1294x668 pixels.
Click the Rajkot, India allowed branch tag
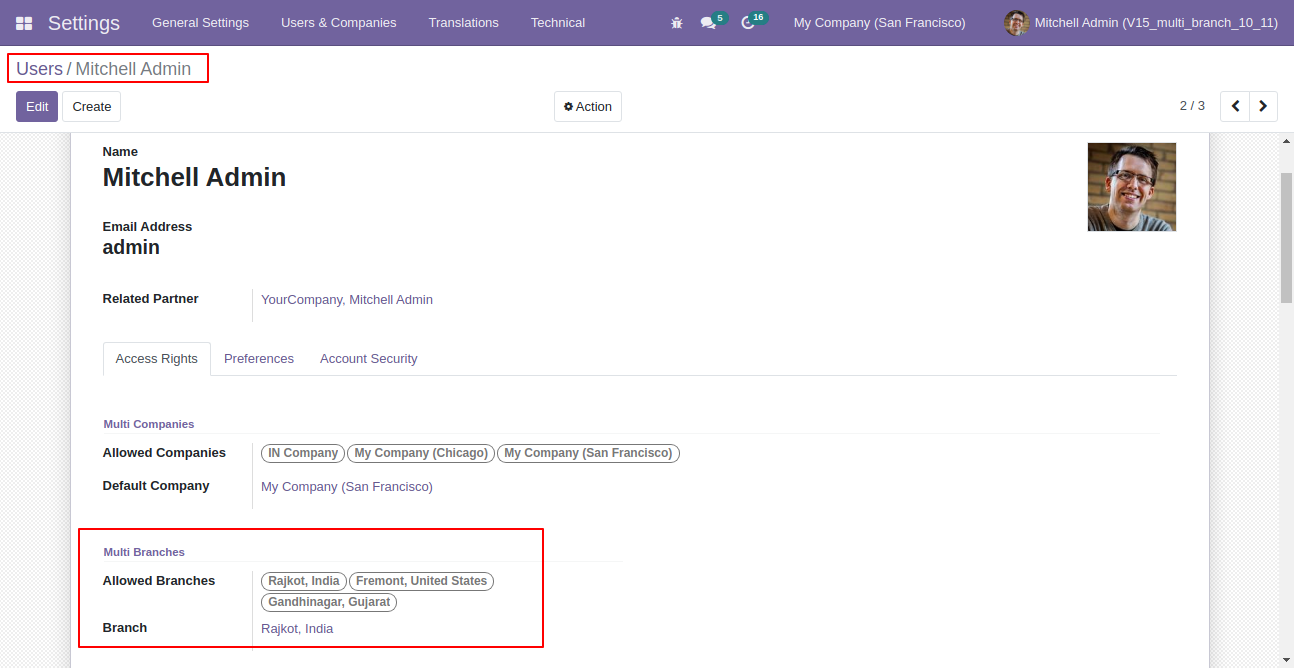point(304,581)
